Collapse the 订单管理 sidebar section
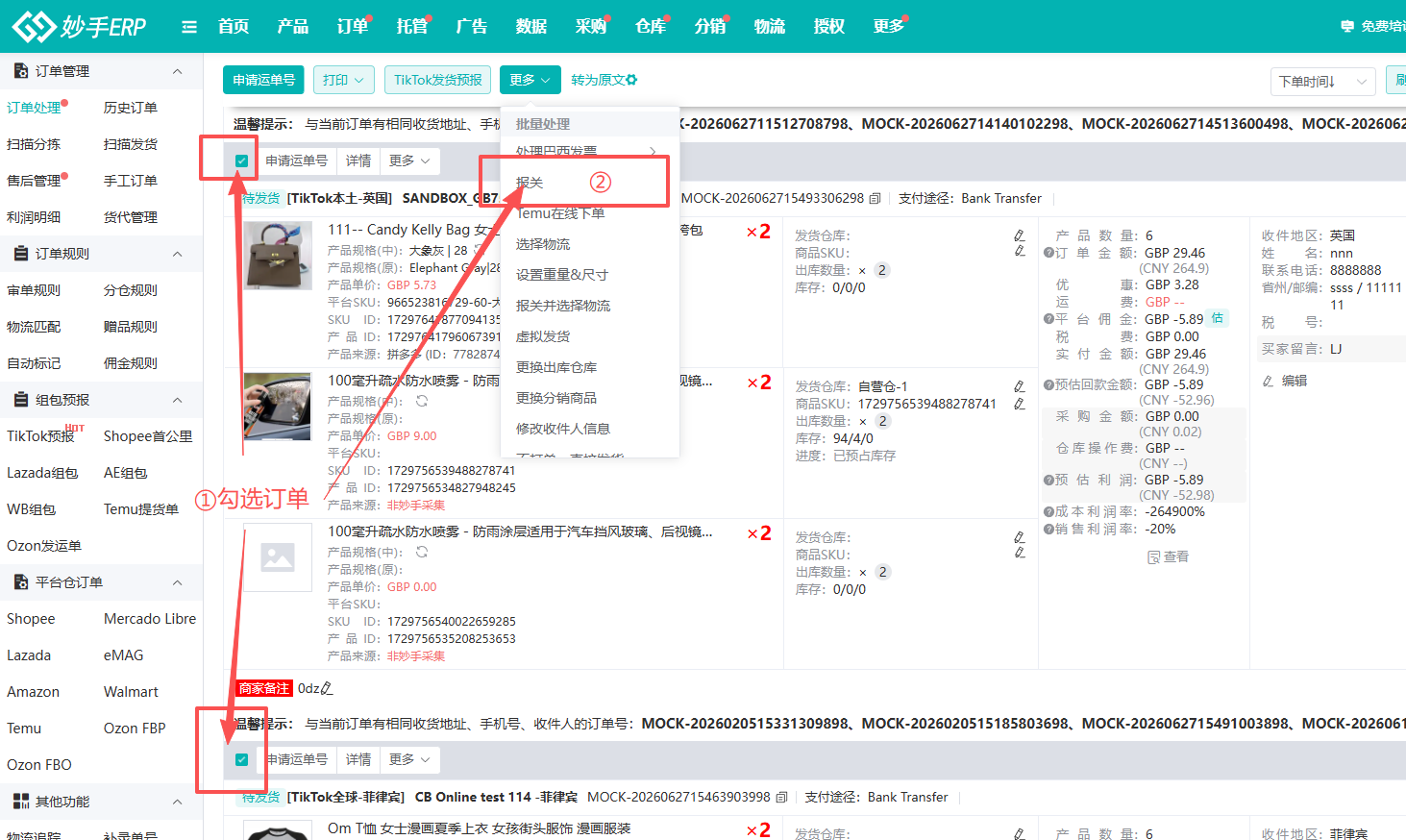Screen dimensions: 1406x840 click(177, 71)
